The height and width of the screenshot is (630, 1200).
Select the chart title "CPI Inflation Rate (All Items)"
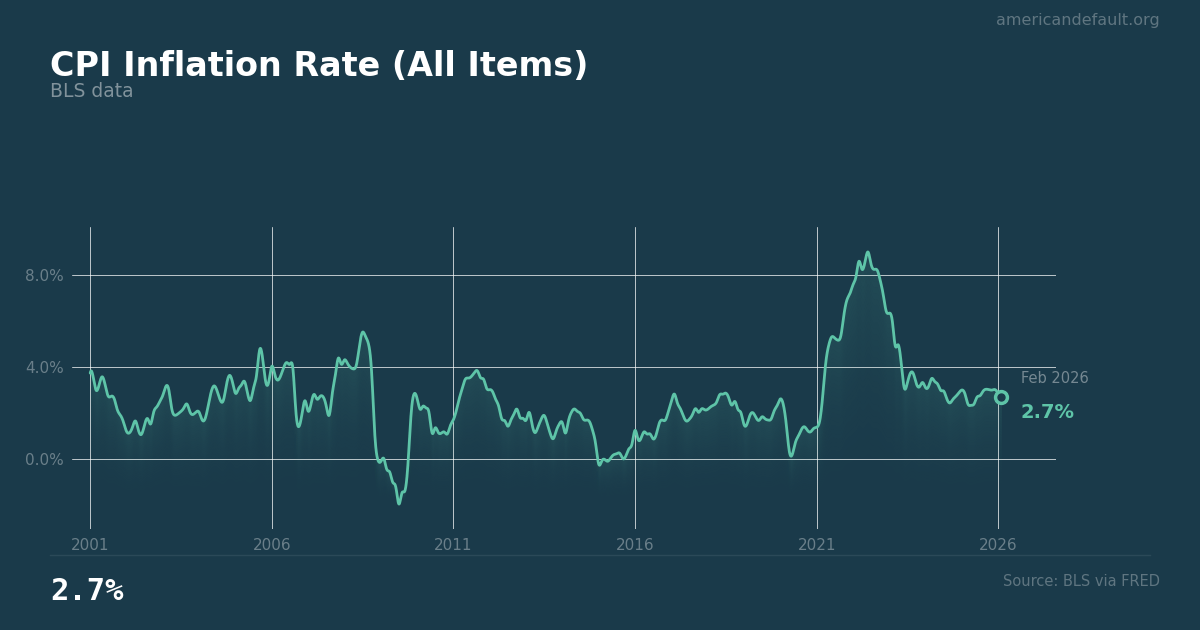pyautogui.click(x=319, y=66)
